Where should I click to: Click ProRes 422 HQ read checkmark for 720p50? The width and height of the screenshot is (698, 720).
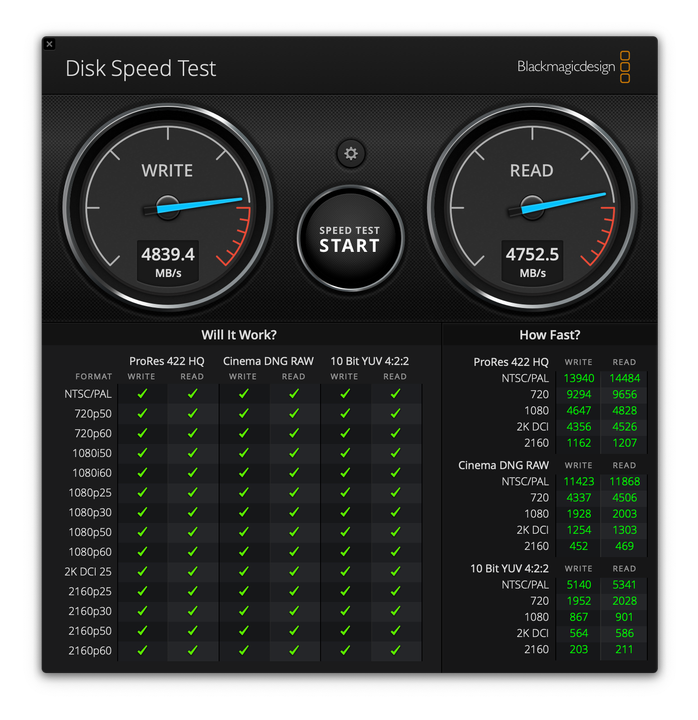(192, 414)
